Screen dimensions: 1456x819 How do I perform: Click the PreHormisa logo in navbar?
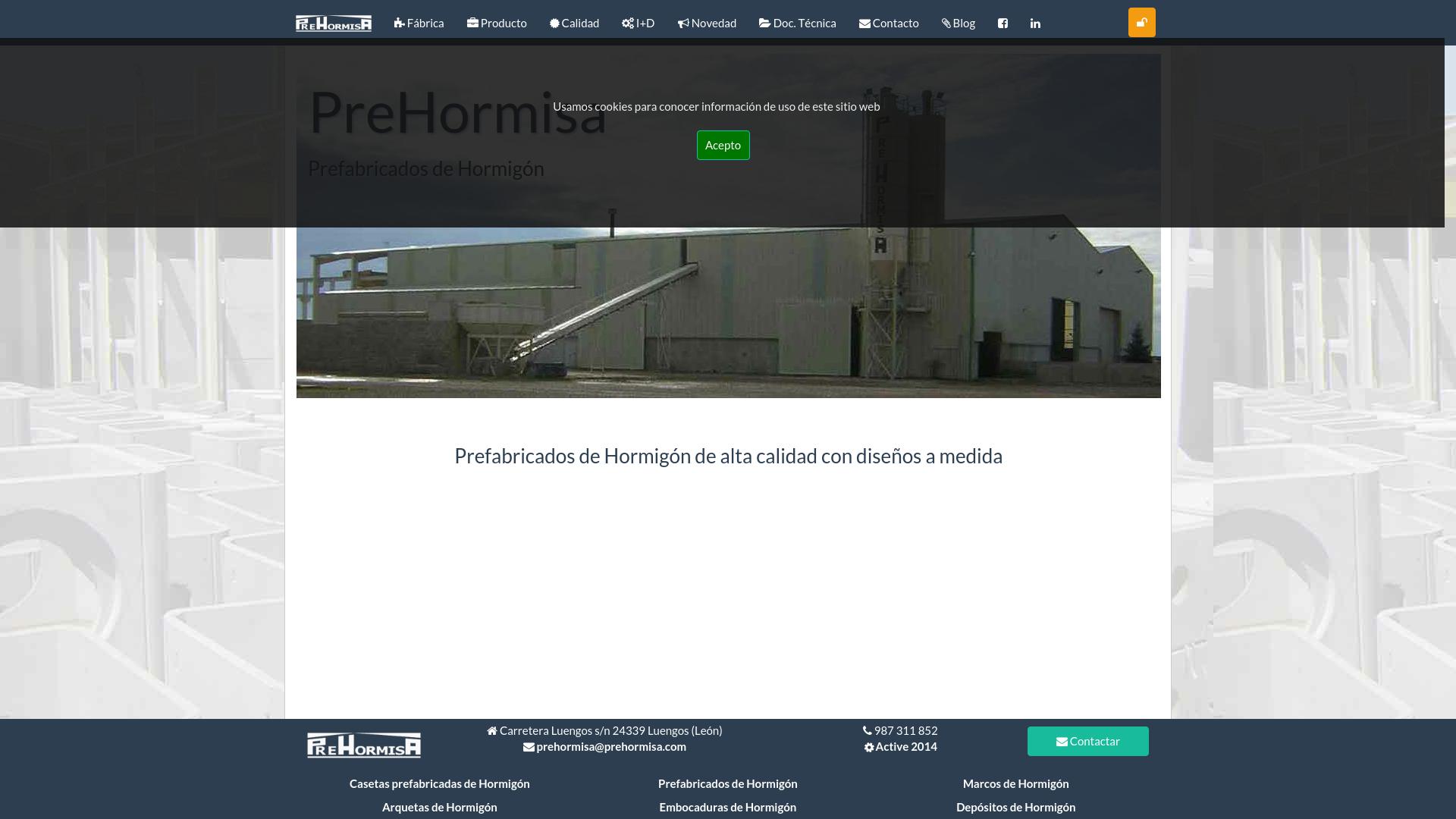pyautogui.click(x=334, y=24)
